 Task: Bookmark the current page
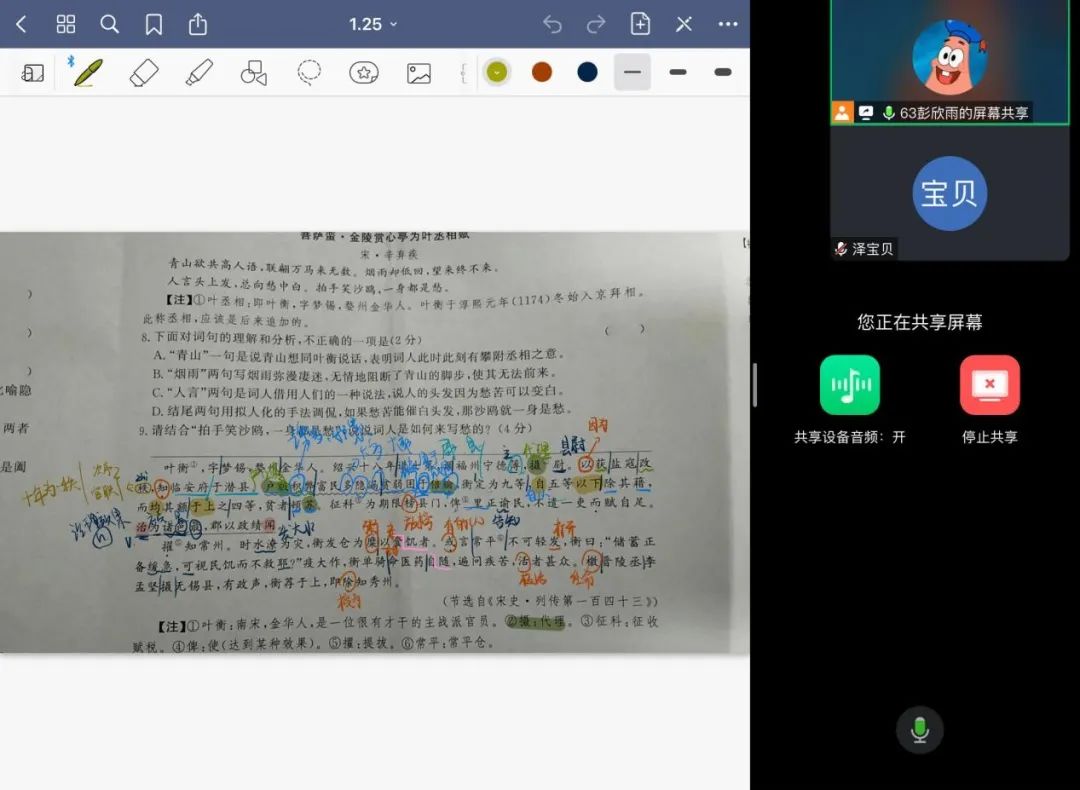[154, 24]
